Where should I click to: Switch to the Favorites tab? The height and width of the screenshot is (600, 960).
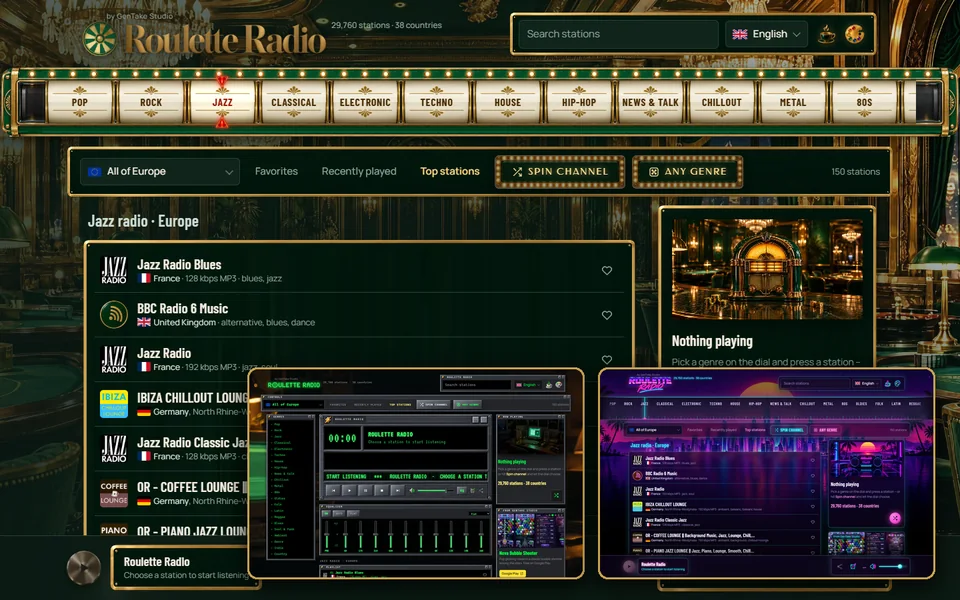pyautogui.click(x=276, y=171)
